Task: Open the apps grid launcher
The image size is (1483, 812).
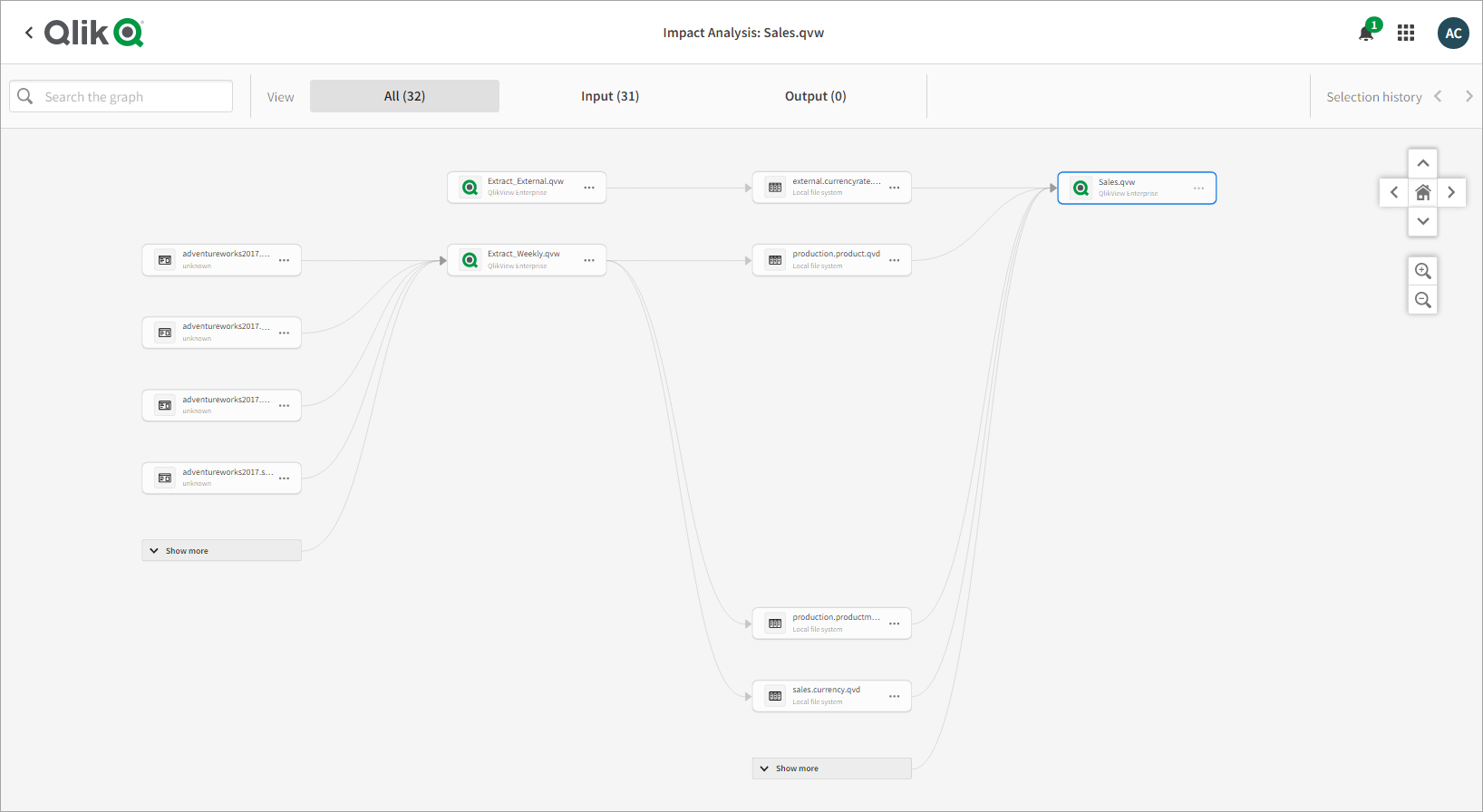Action: [x=1406, y=34]
